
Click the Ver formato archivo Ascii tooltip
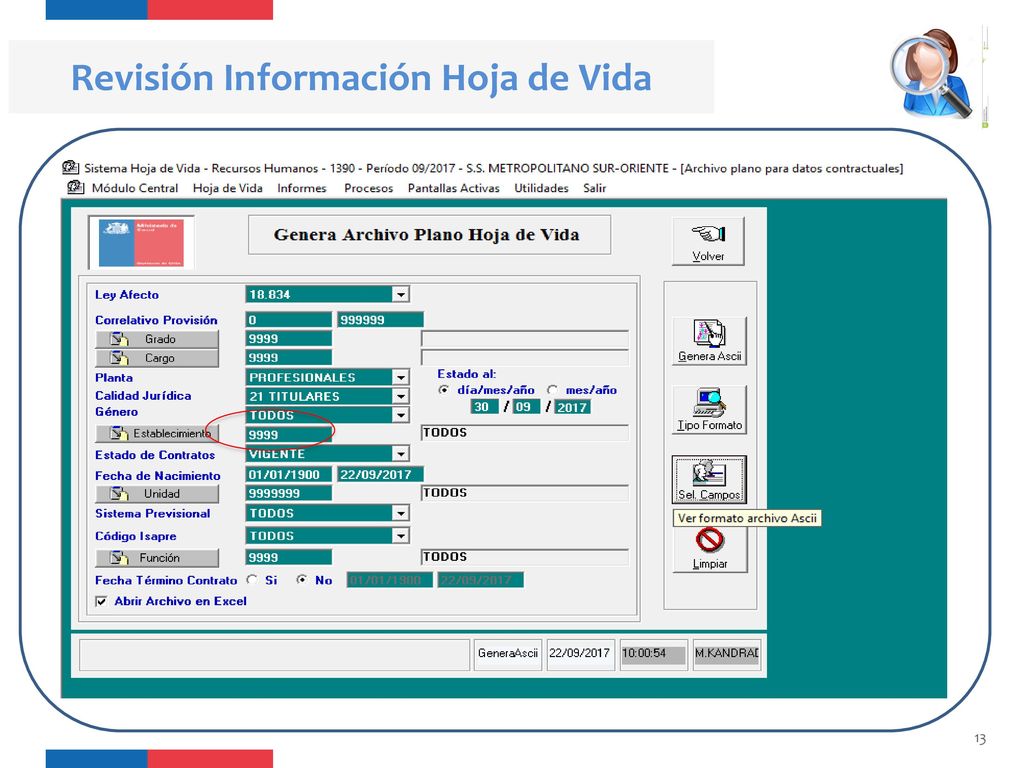tap(747, 518)
